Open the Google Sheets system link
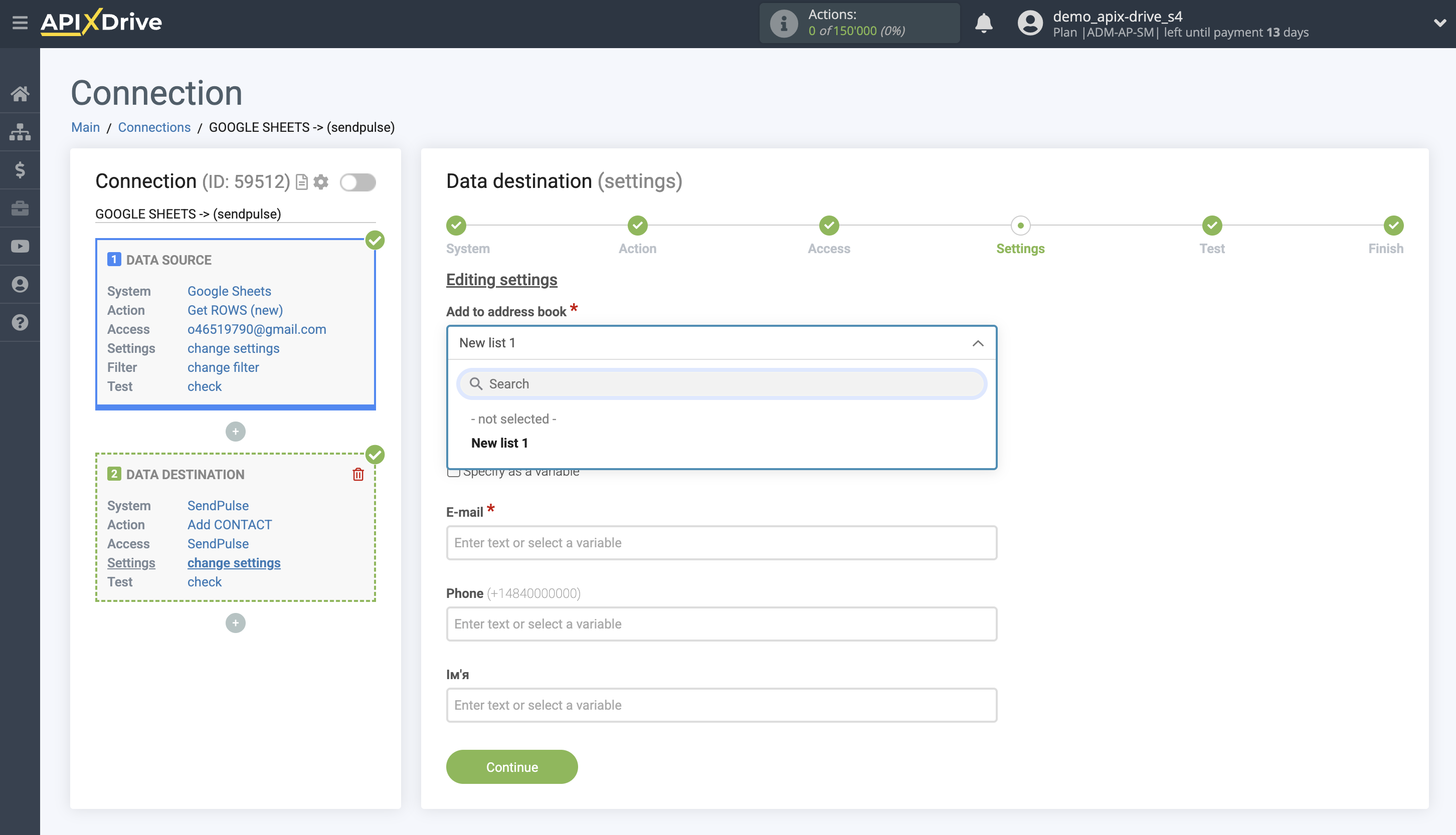The width and height of the screenshot is (1456, 835). [x=229, y=291]
